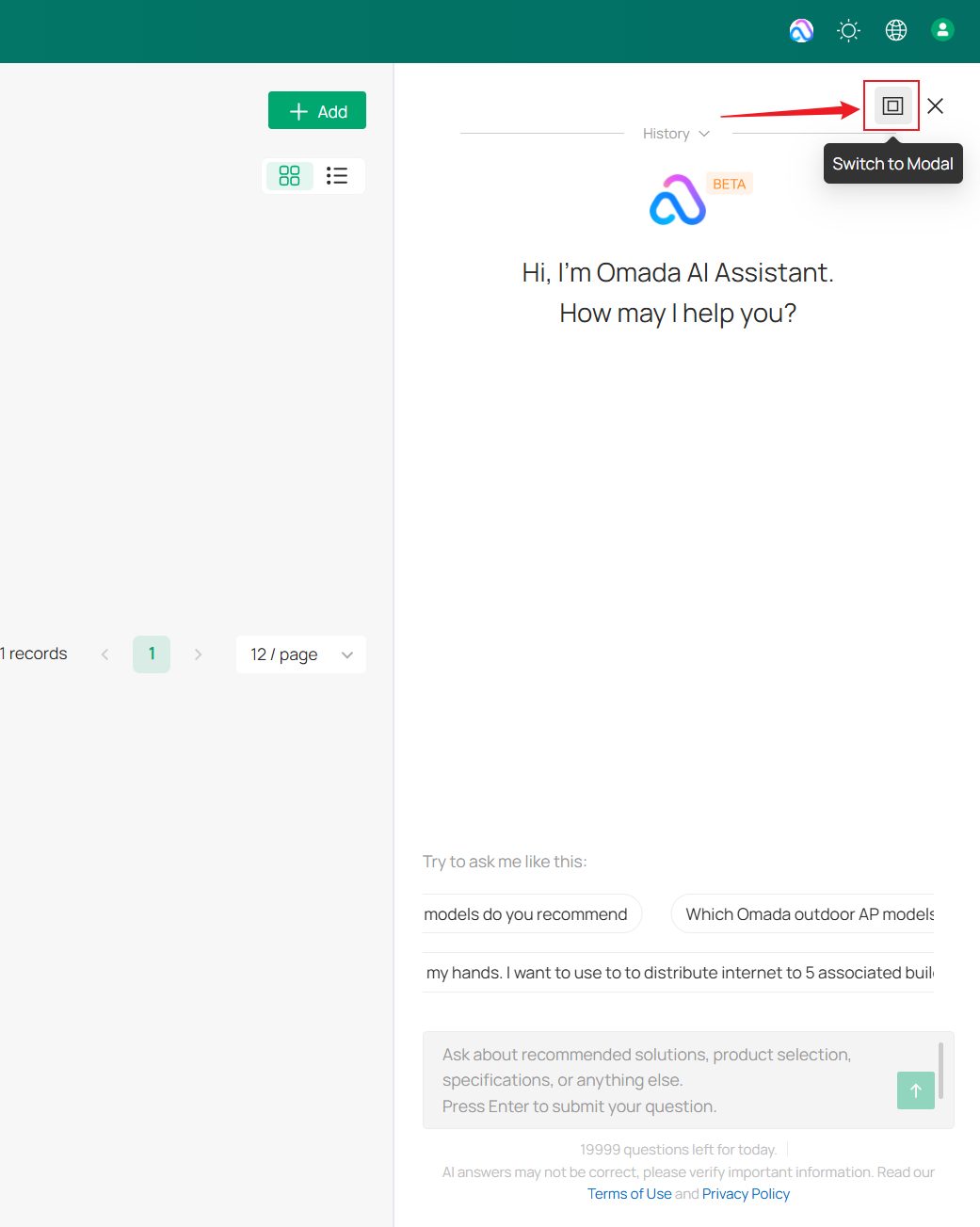Screen dimensions: 980x1227
Task: Pick the 'distribute internet to 5 associated' suggestion
Action: [679, 972]
